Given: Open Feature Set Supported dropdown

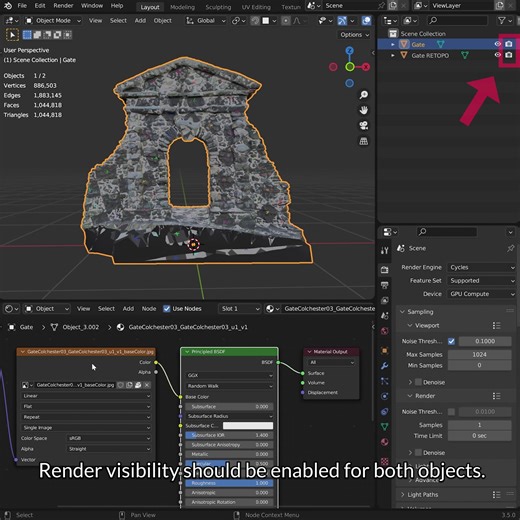Looking at the screenshot, I should (481, 281).
